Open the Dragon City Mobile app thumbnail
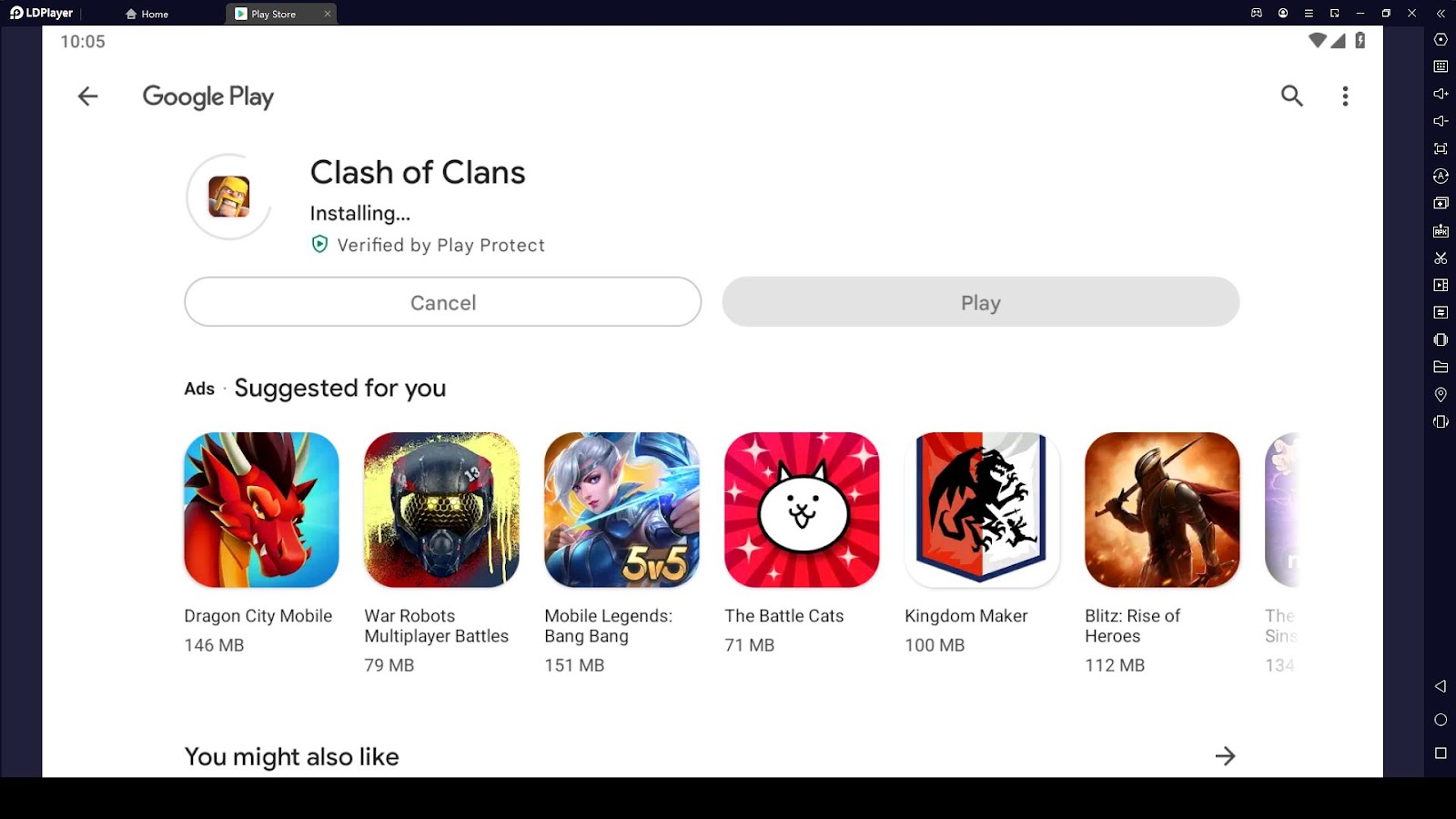The height and width of the screenshot is (819, 1456). [261, 510]
